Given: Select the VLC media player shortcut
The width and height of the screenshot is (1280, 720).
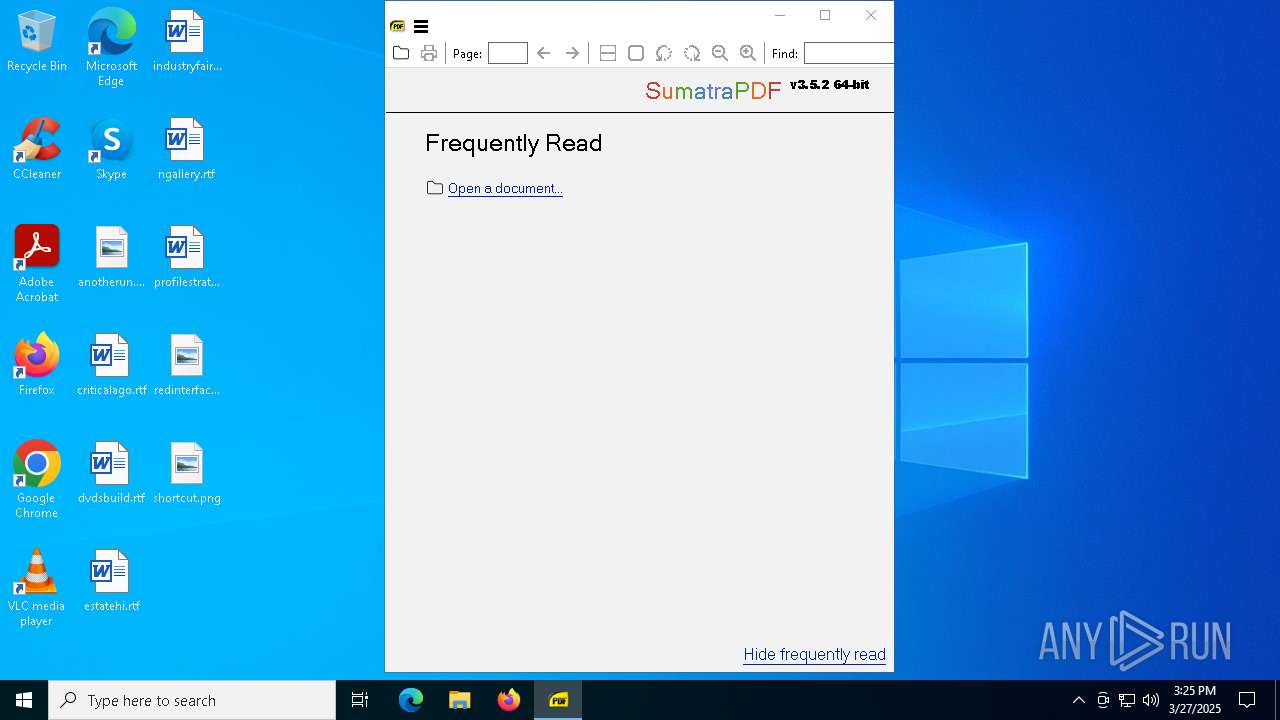Looking at the screenshot, I should 37,588.
